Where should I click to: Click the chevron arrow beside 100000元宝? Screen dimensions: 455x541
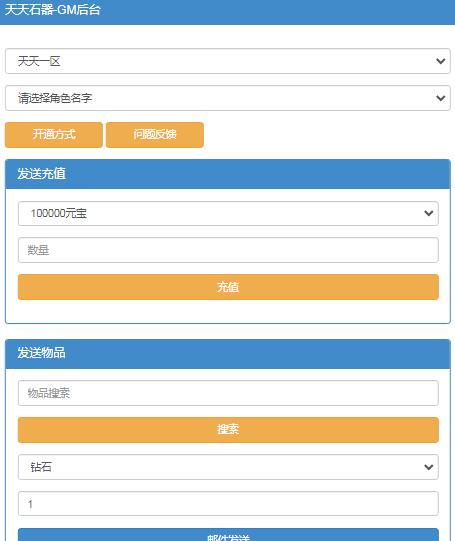click(x=428, y=213)
